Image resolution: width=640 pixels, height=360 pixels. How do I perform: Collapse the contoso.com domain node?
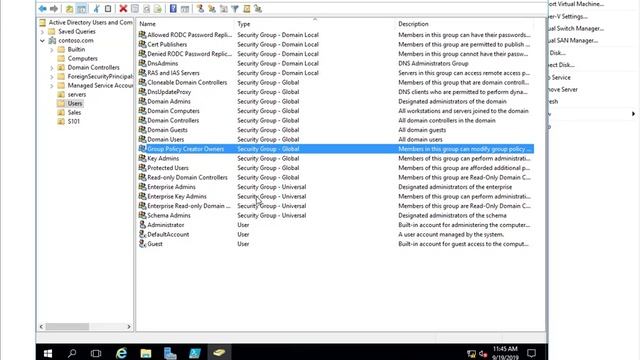tap(42, 40)
